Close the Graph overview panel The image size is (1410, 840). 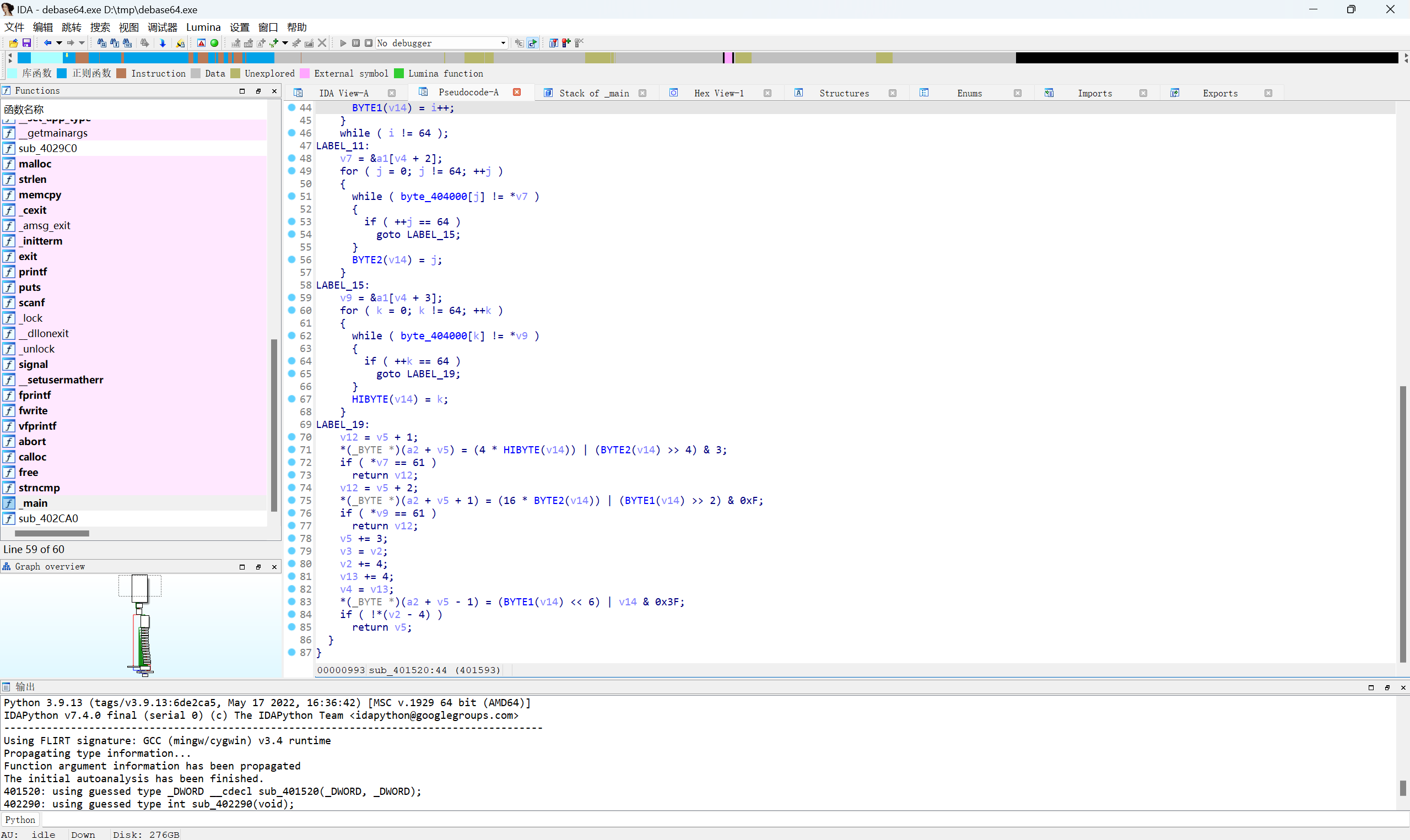tap(274, 567)
